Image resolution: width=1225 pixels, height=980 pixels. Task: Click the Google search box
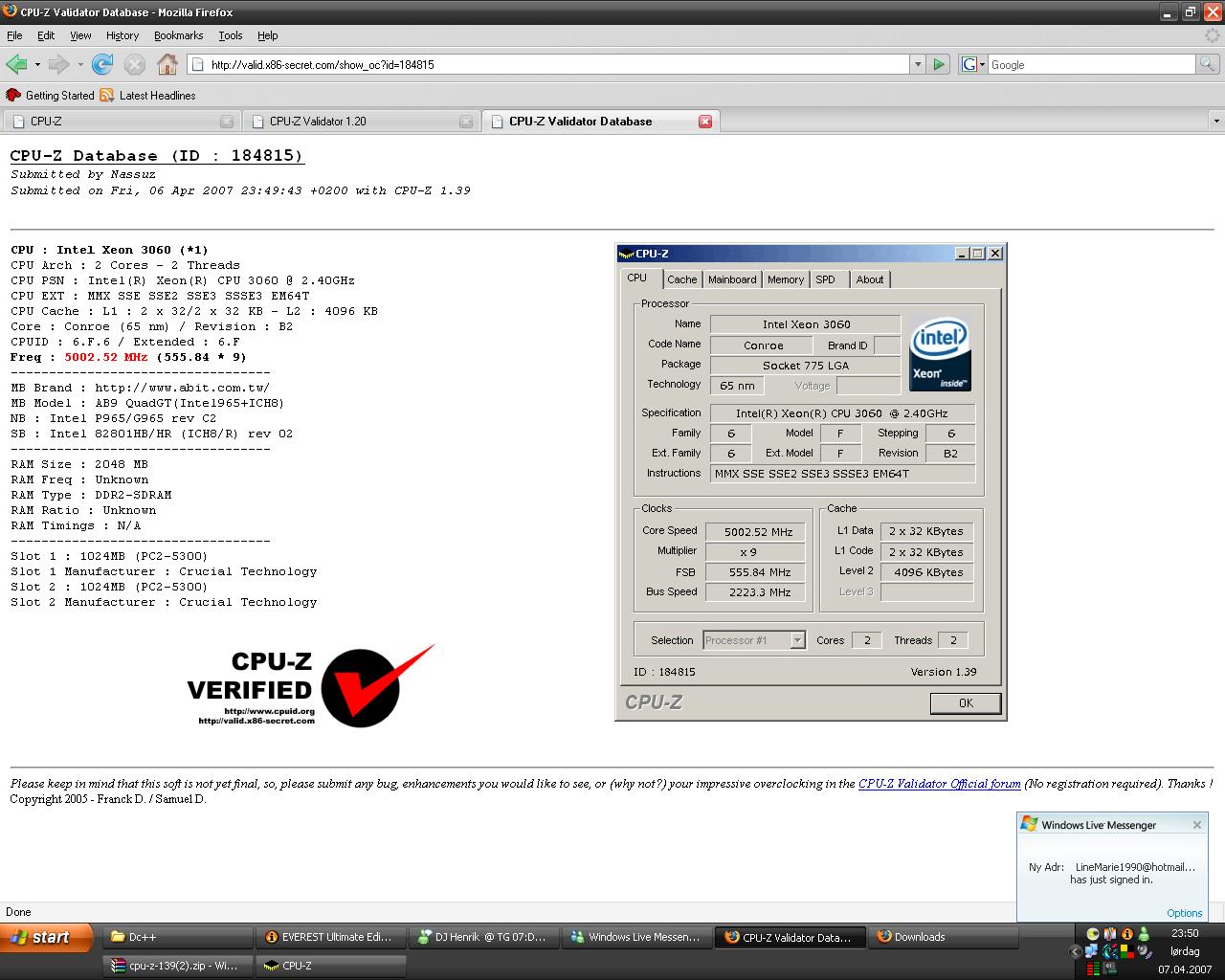pyautogui.click(x=1091, y=64)
